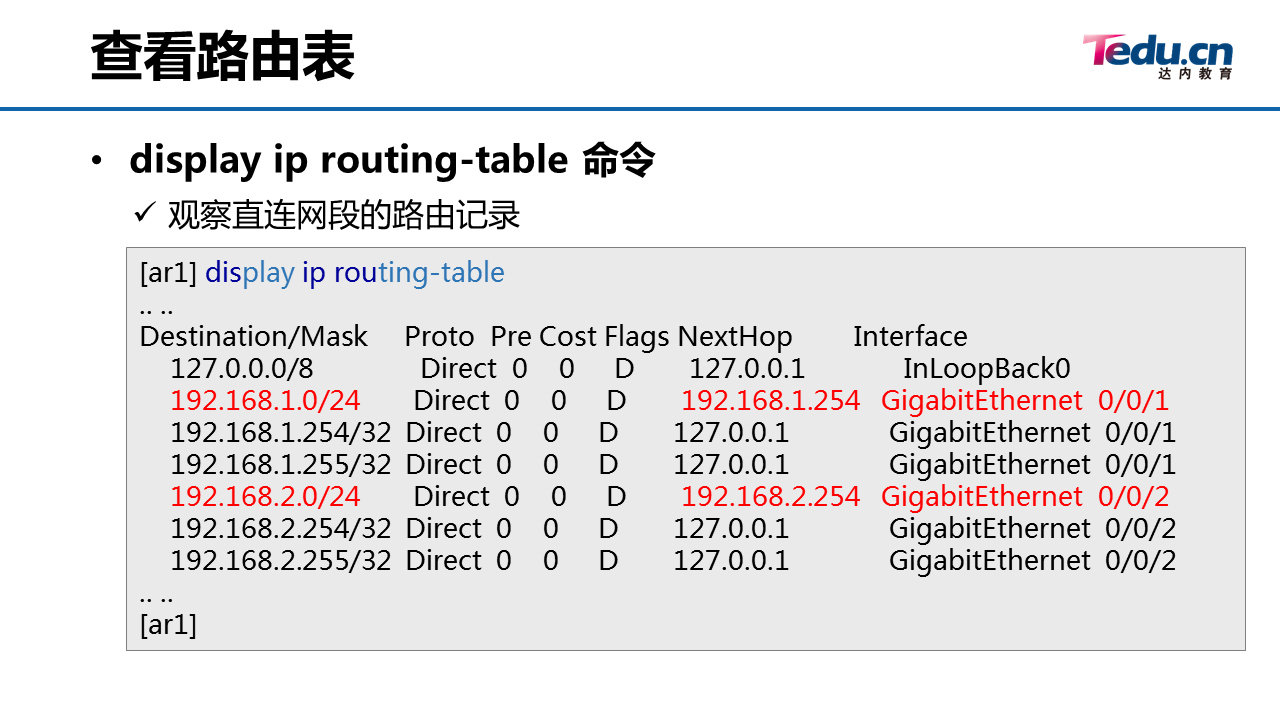Select the 192.168.2.255/32 destination entry
This screenshot has width=1280, height=720.
tap(281, 560)
